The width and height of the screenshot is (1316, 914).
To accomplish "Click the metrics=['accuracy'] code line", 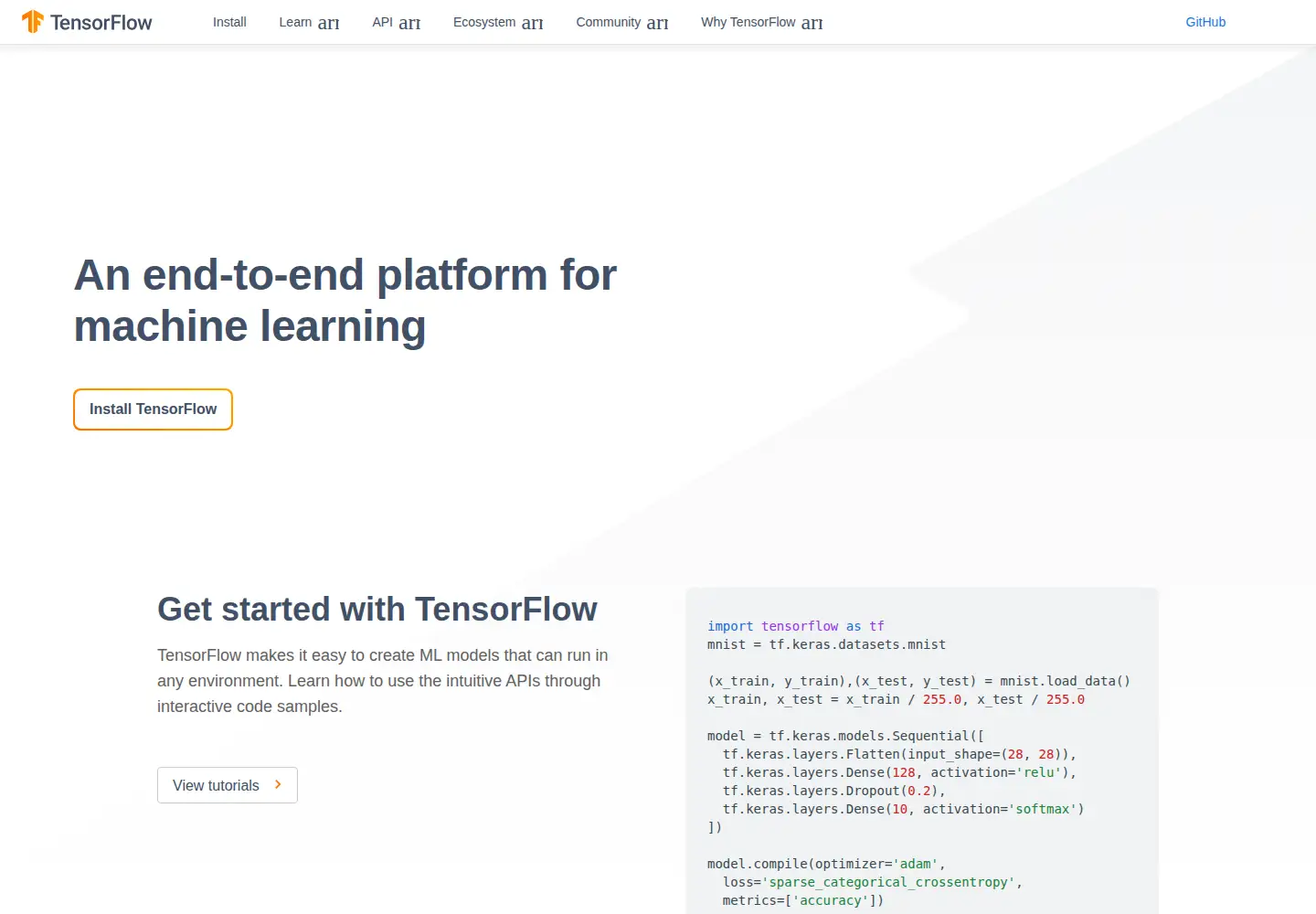I will 802,900.
